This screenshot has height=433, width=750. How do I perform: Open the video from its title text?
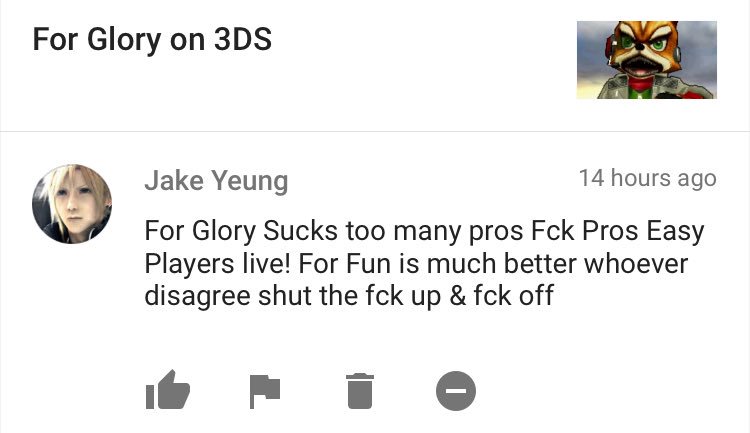click(x=152, y=39)
